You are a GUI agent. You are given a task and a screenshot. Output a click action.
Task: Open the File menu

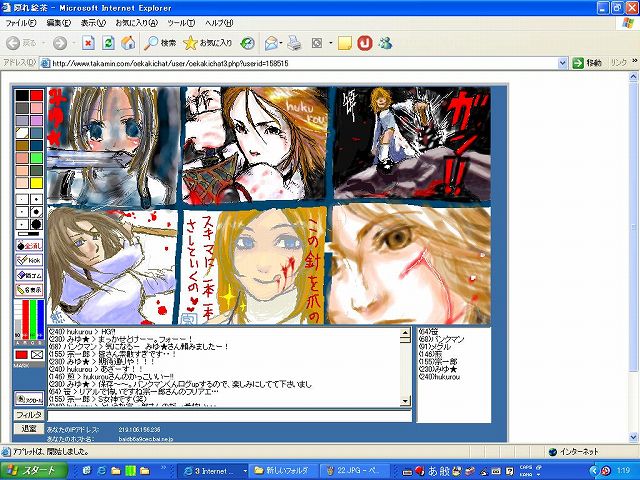coord(21,23)
